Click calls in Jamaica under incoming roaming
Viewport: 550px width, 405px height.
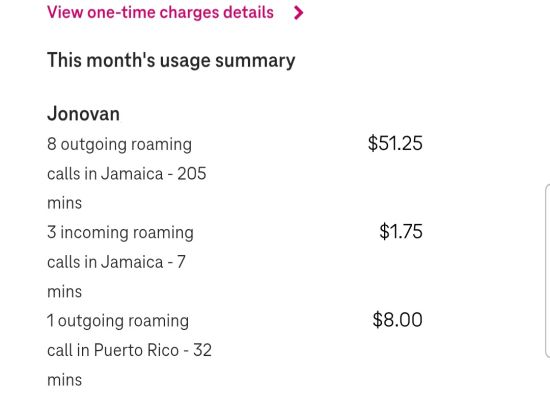105,262
